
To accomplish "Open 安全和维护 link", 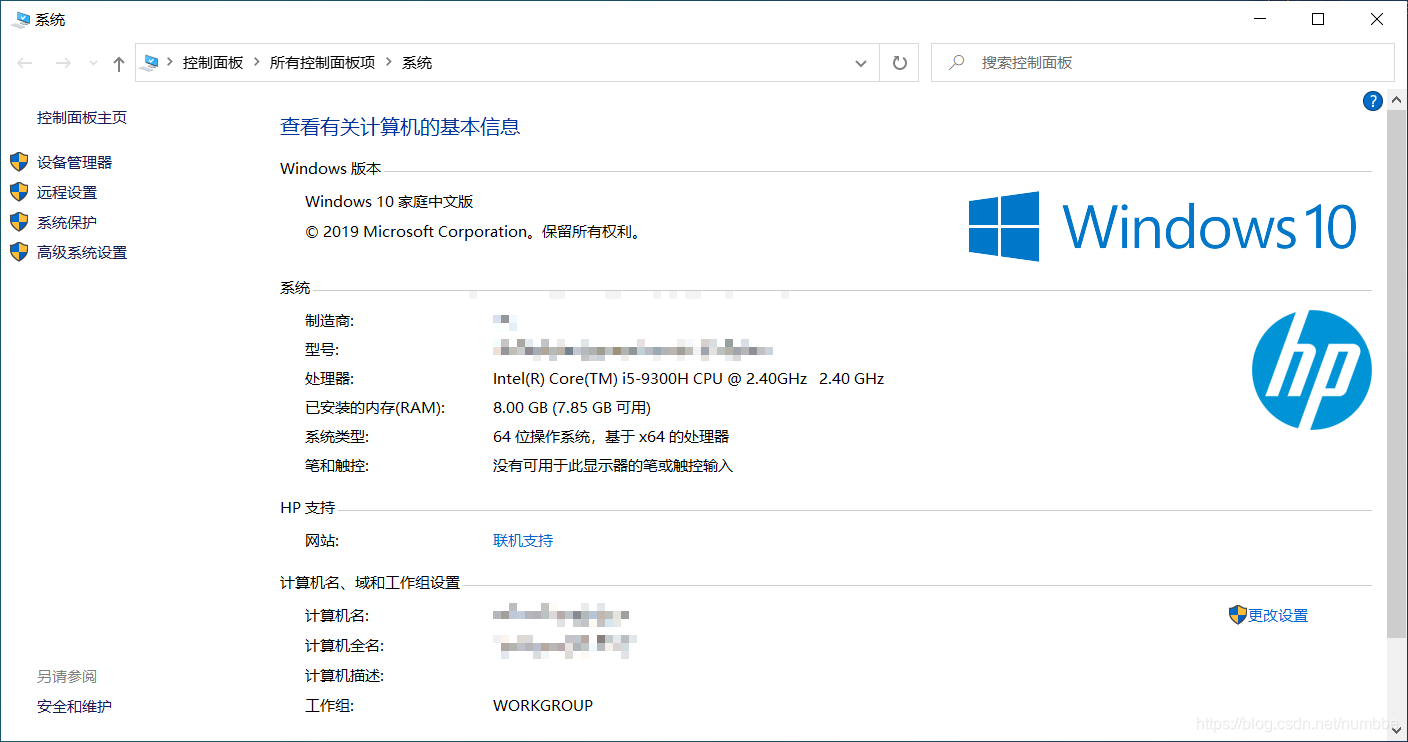I will coord(74,706).
